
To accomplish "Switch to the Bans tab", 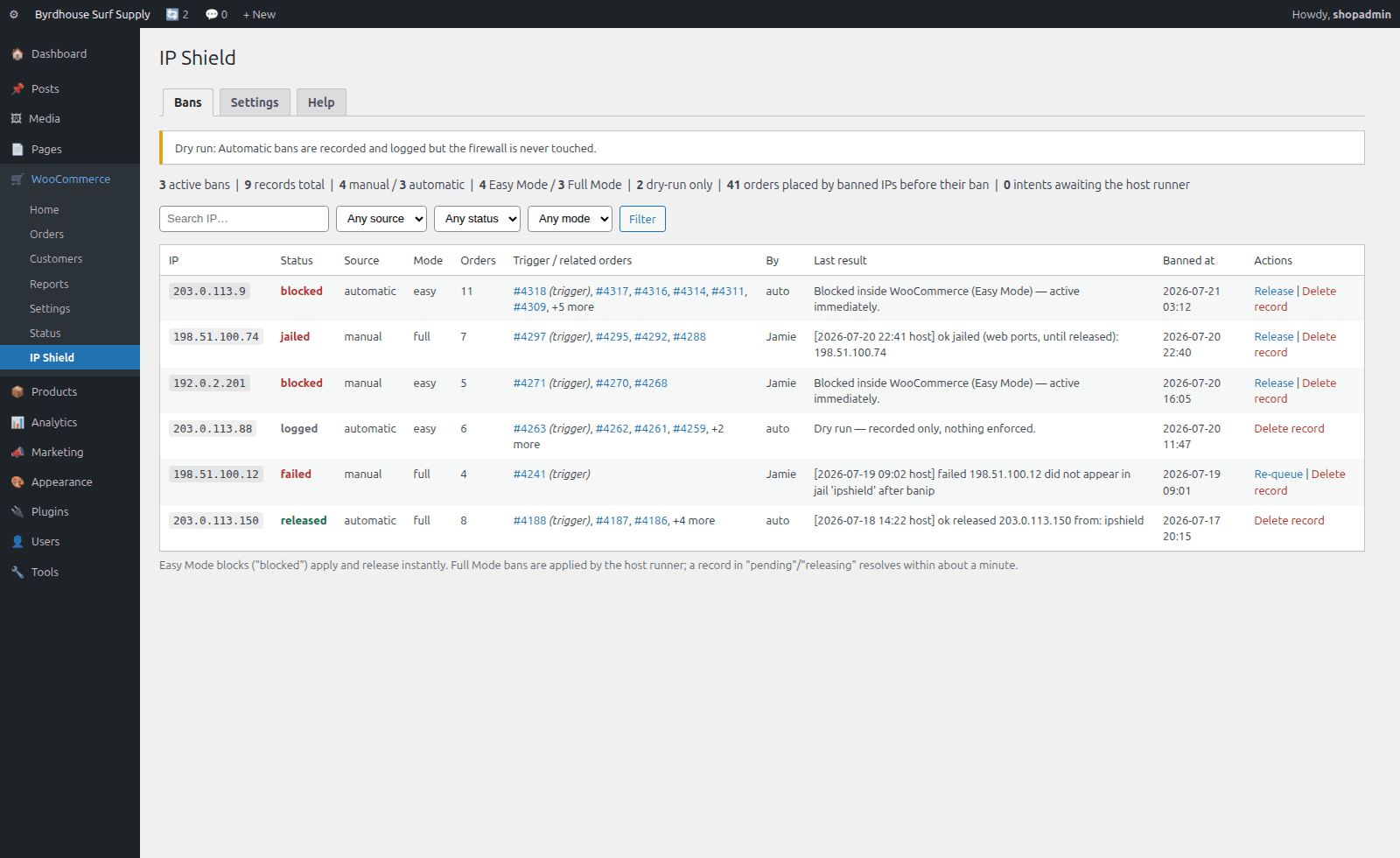I will tap(188, 102).
